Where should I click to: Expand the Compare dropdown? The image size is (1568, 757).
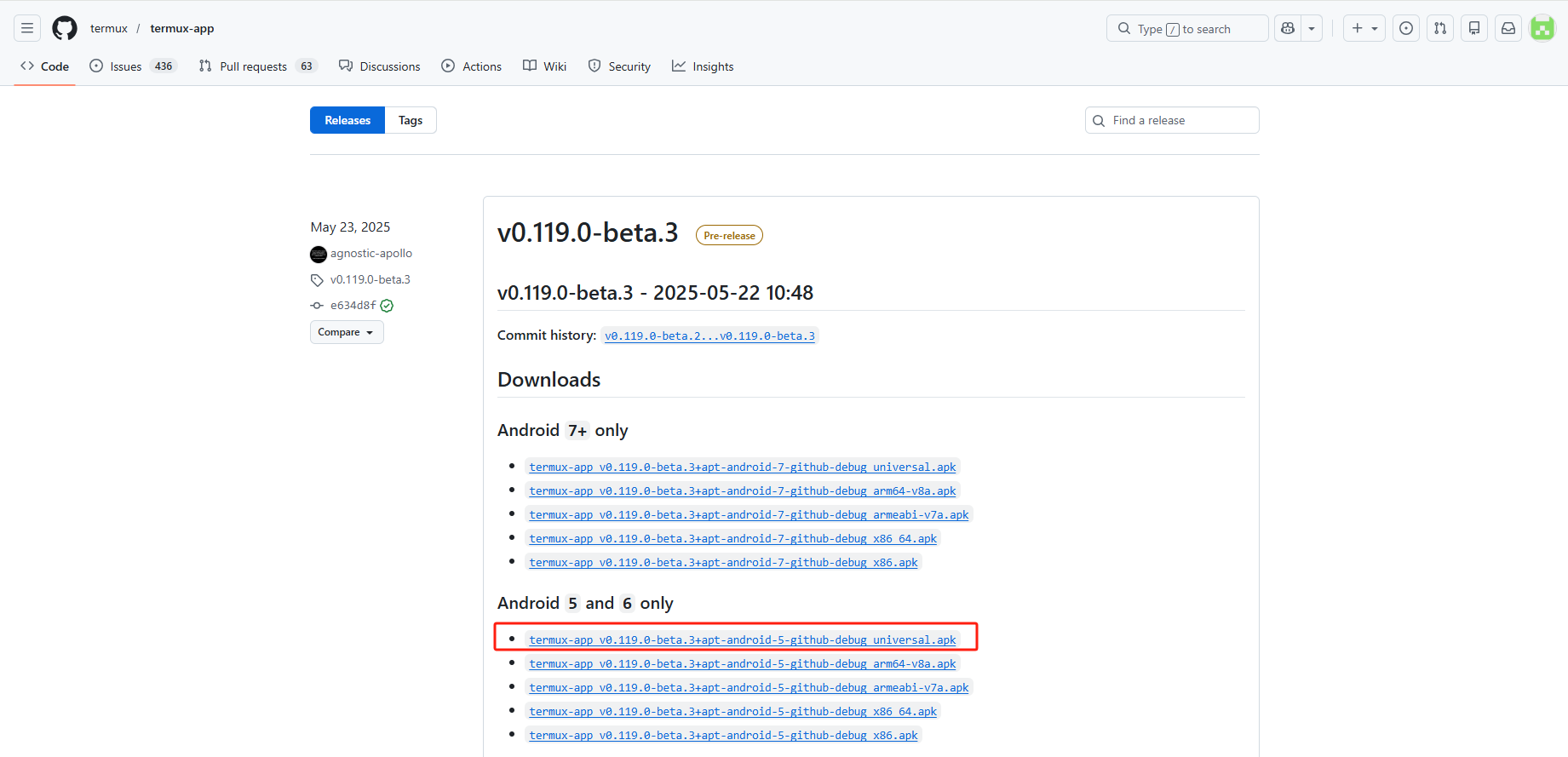pyautogui.click(x=347, y=332)
